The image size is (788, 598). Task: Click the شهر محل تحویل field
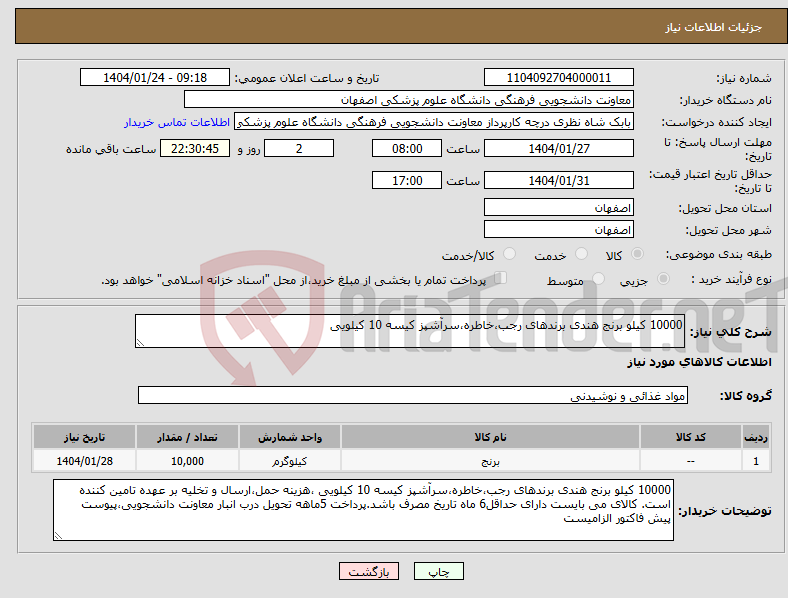[559, 230]
